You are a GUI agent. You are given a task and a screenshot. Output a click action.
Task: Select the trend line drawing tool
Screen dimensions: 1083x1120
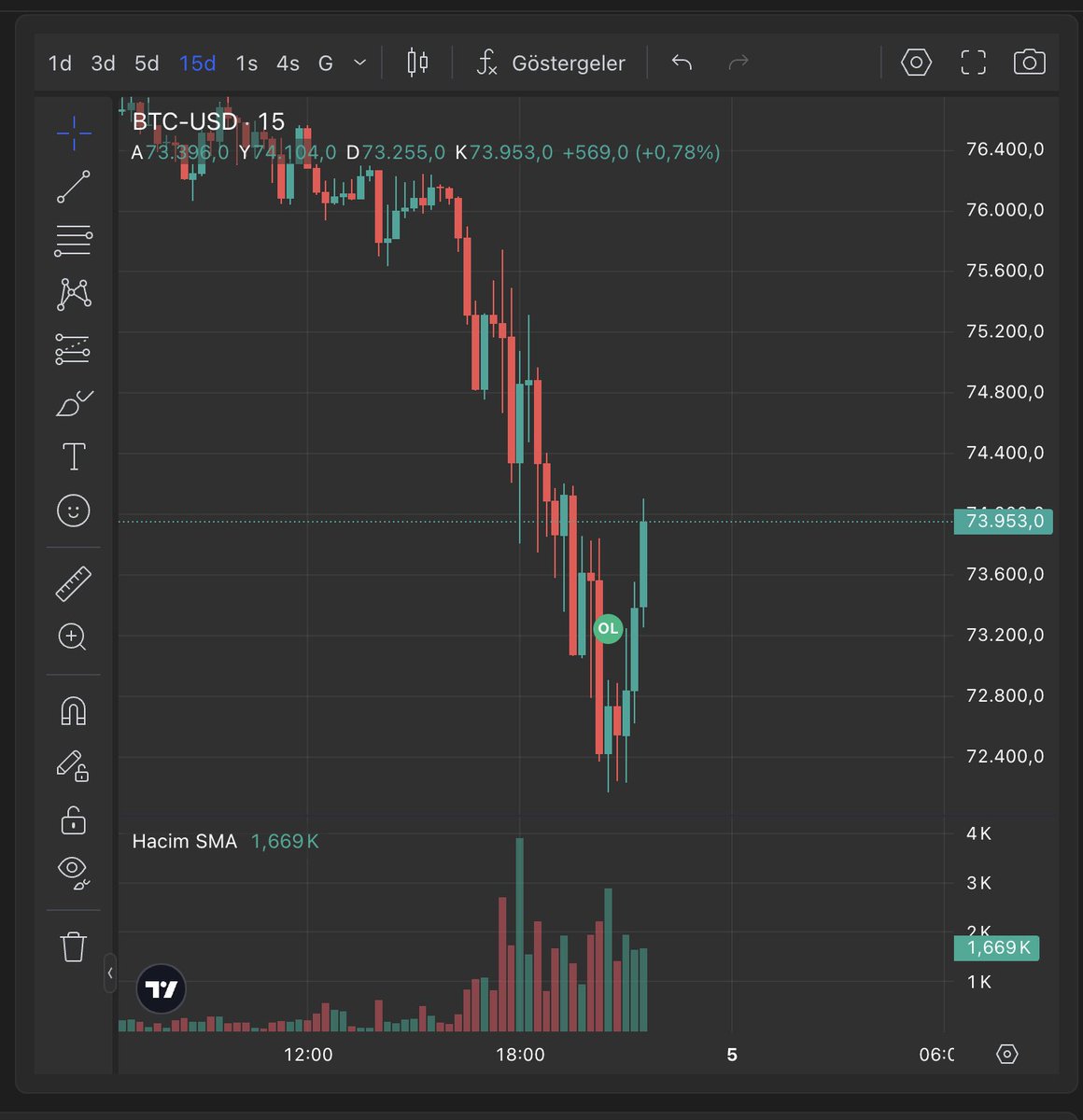click(74, 187)
